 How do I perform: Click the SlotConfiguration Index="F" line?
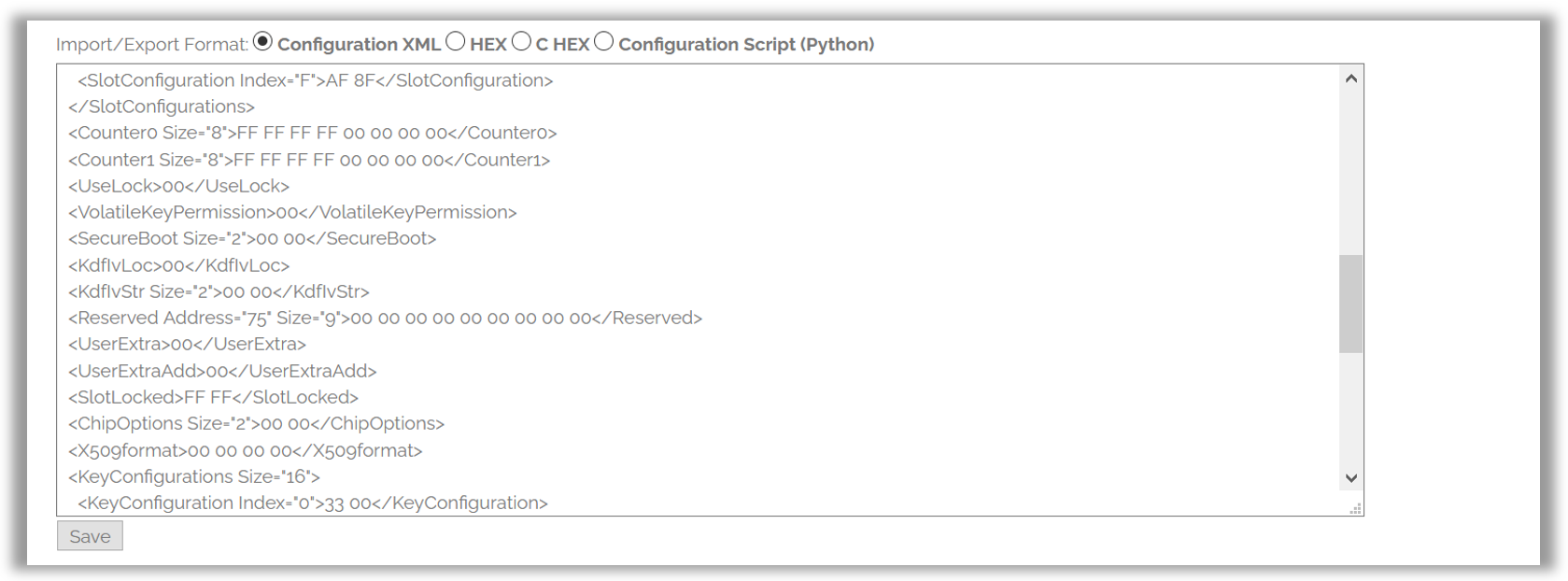pyautogui.click(x=316, y=80)
